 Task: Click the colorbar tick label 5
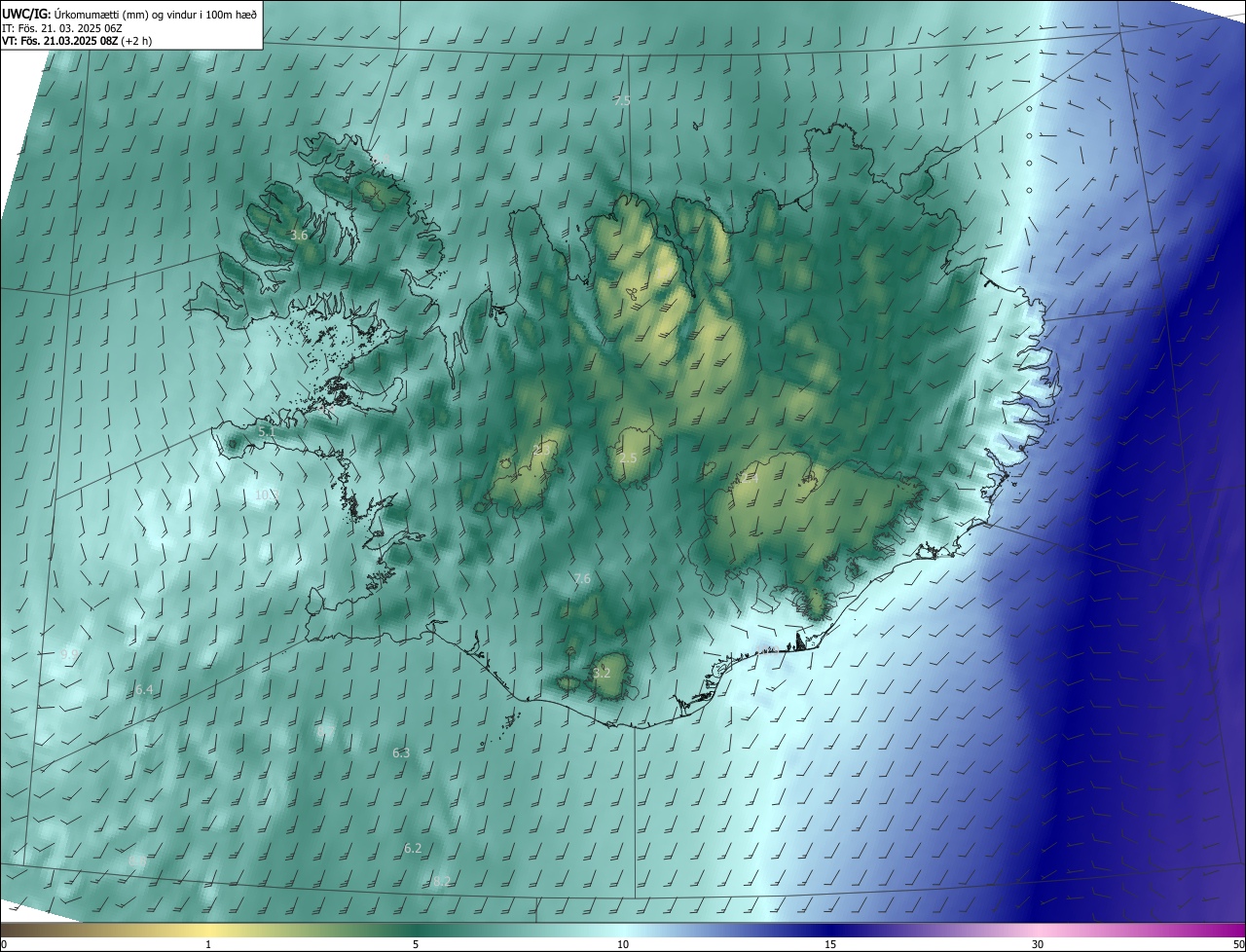pos(416,944)
